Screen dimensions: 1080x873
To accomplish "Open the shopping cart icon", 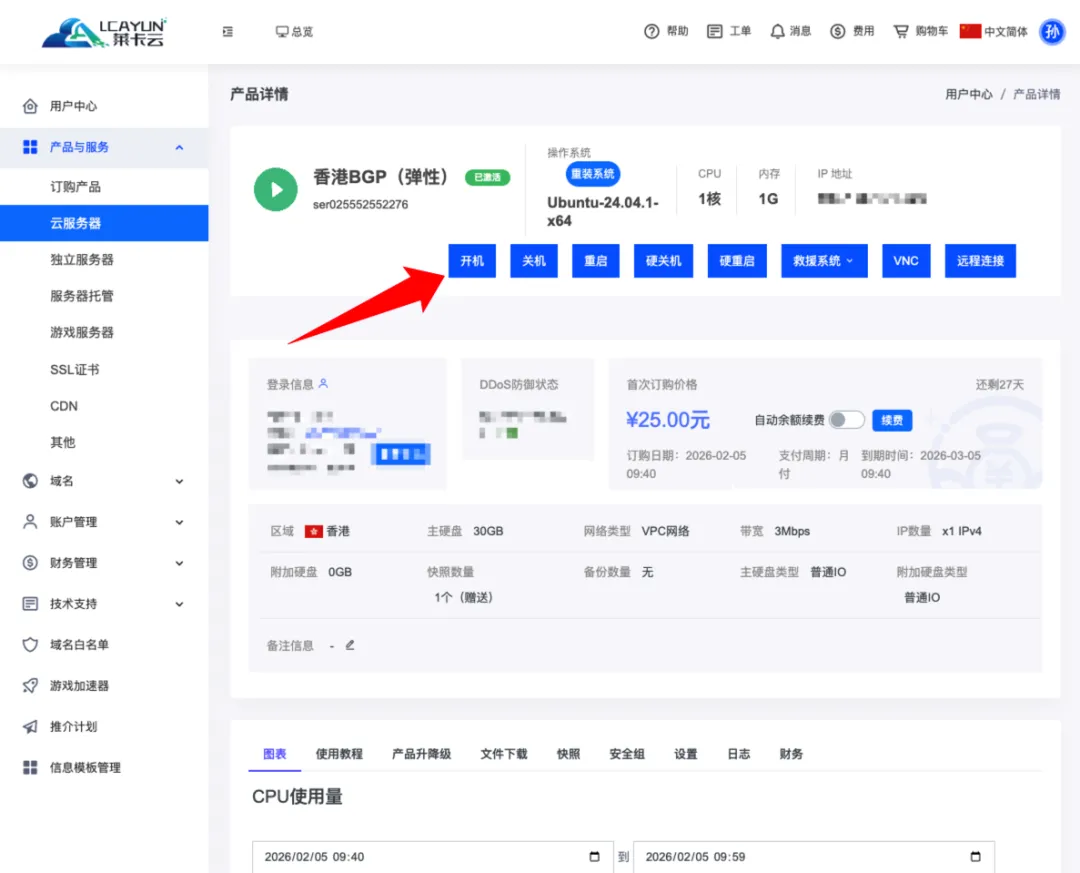I will point(901,31).
